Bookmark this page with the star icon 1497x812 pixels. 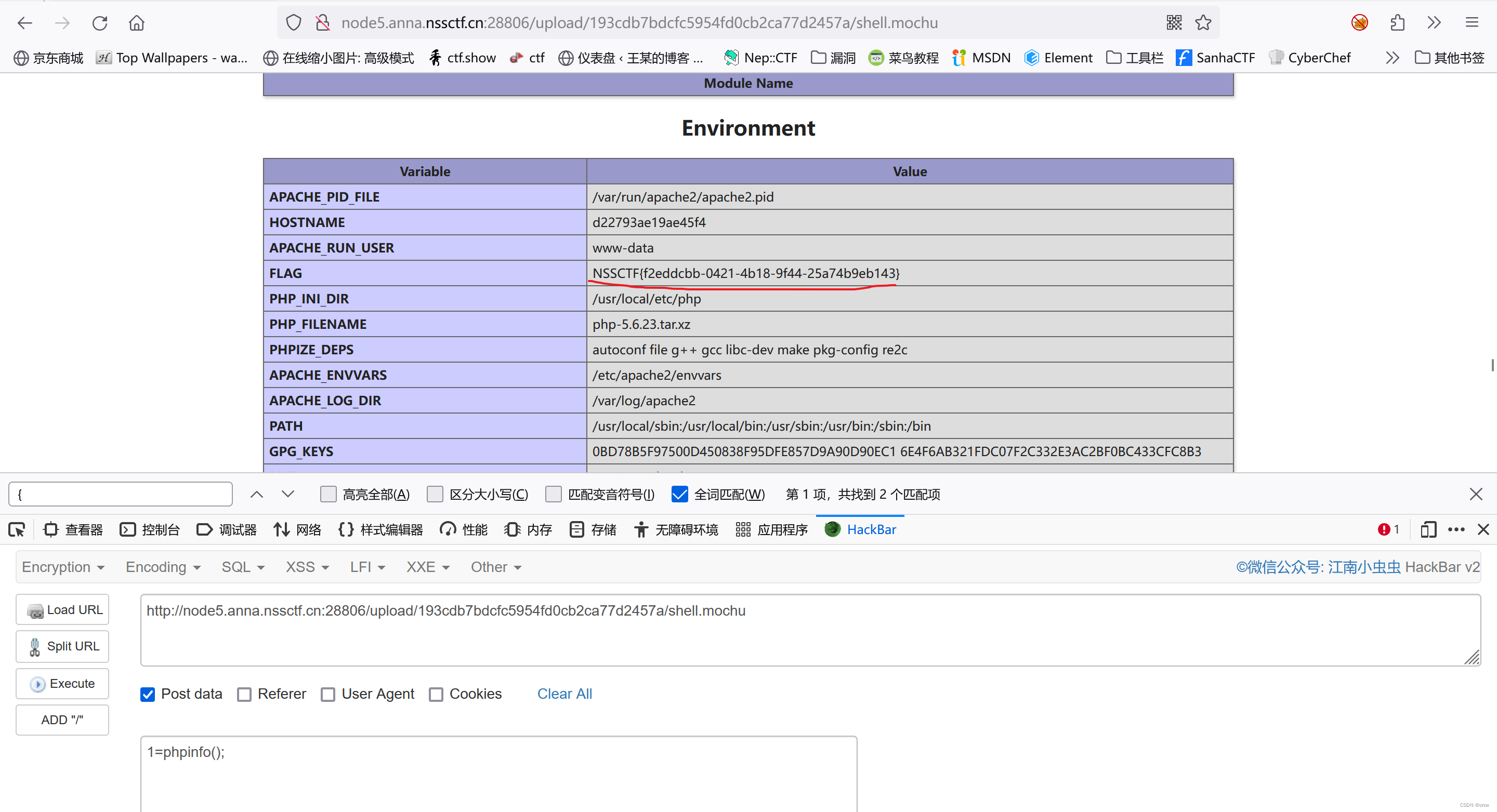1203,22
